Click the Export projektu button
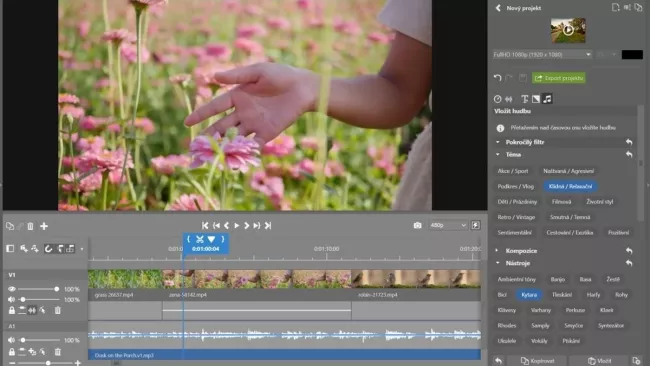The image size is (650, 366). coord(559,78)
